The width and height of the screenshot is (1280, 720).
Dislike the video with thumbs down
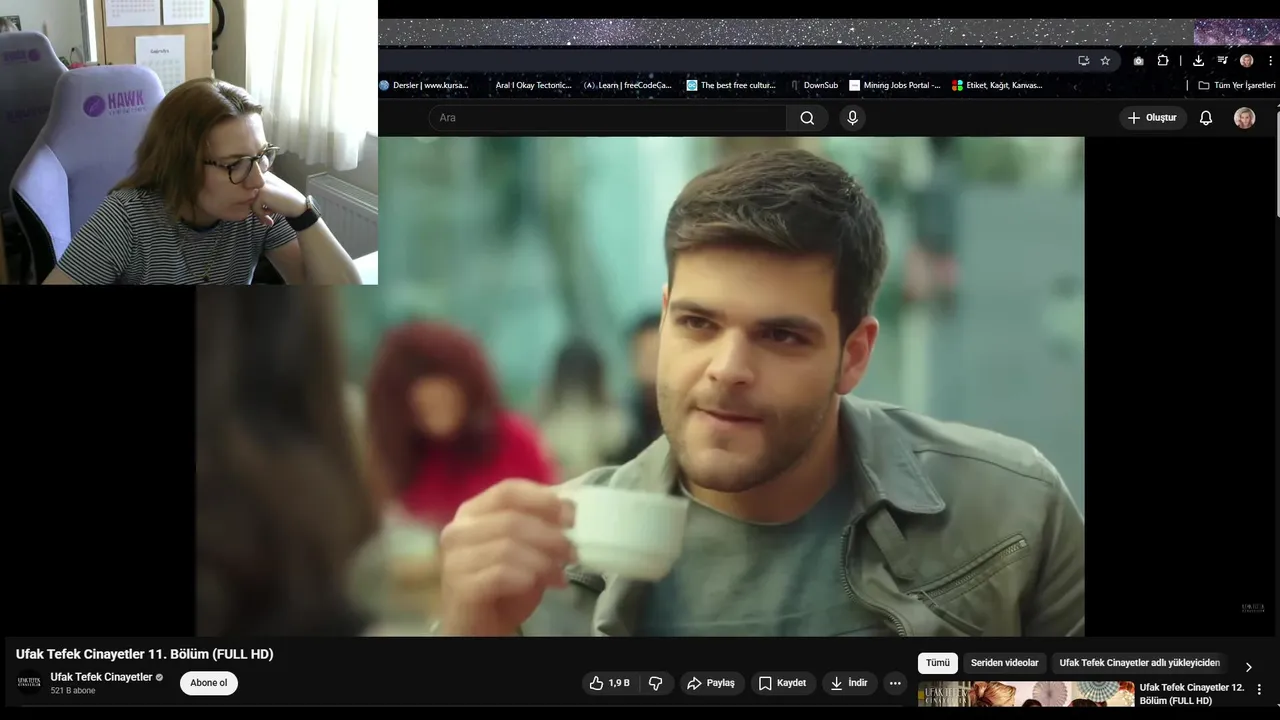point(656,683)
